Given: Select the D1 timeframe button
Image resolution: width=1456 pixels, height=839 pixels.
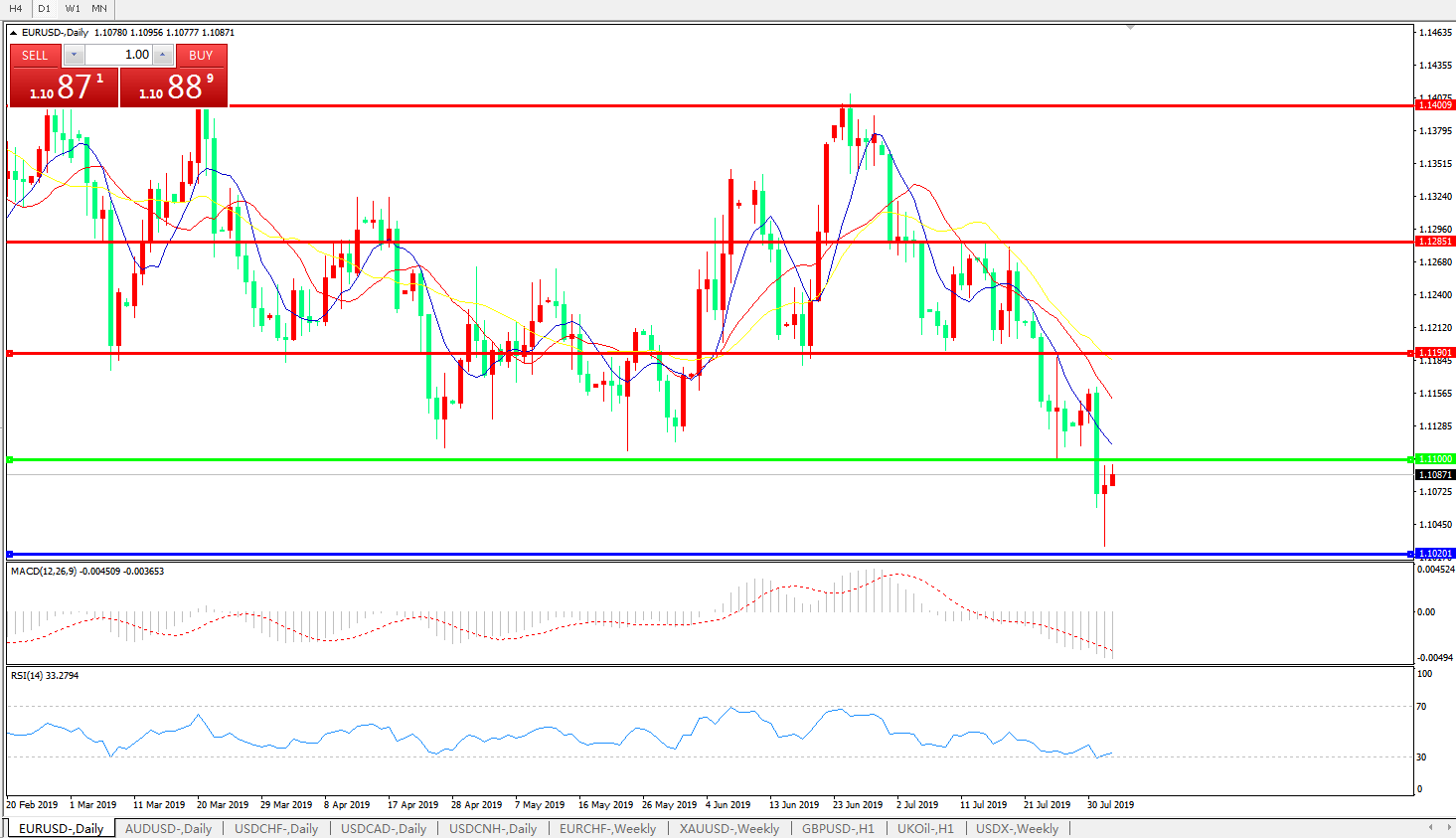Looking at the screenshot, I should click(x=44, y=9).
